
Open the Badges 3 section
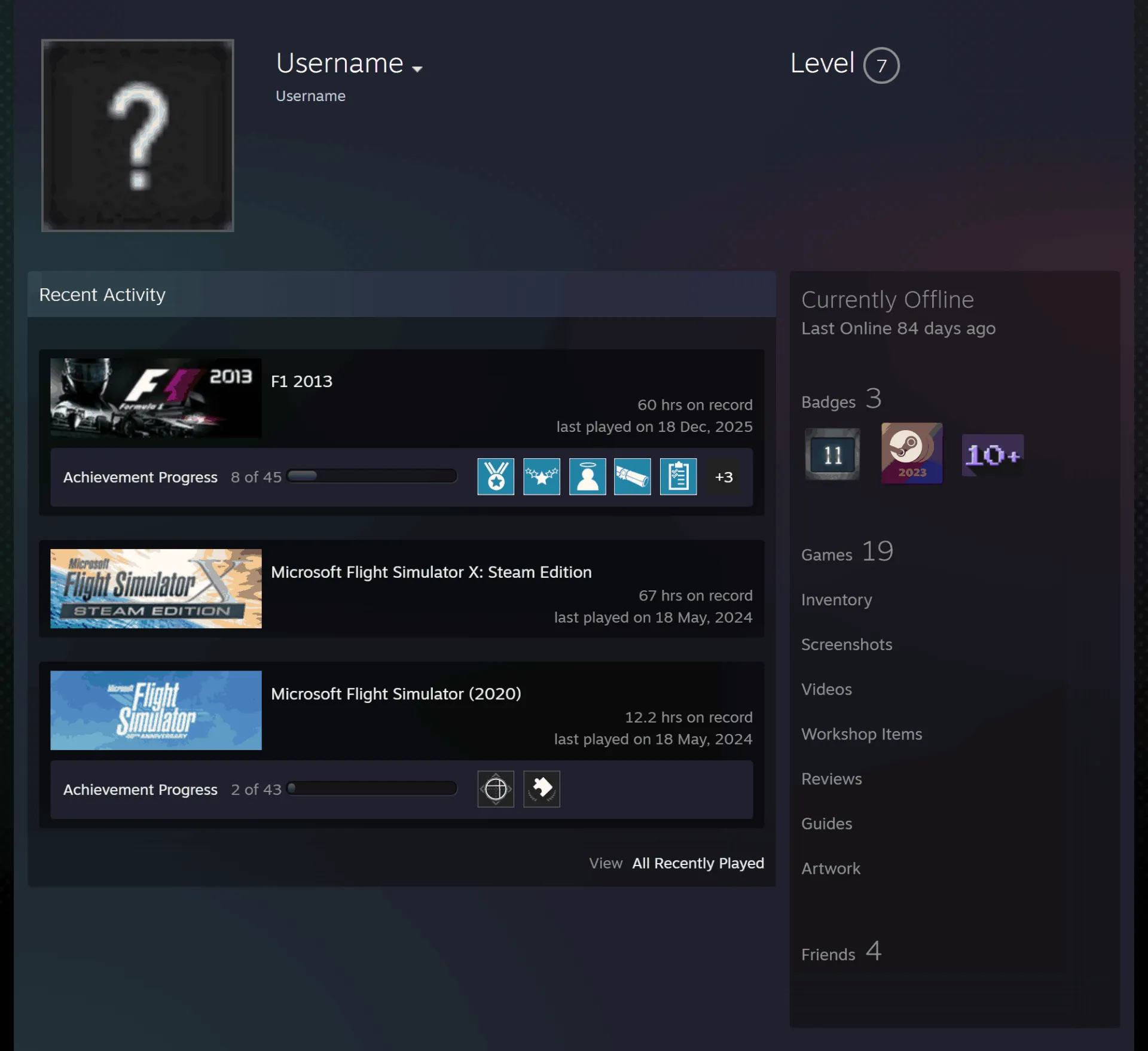(x=841, y=400)
